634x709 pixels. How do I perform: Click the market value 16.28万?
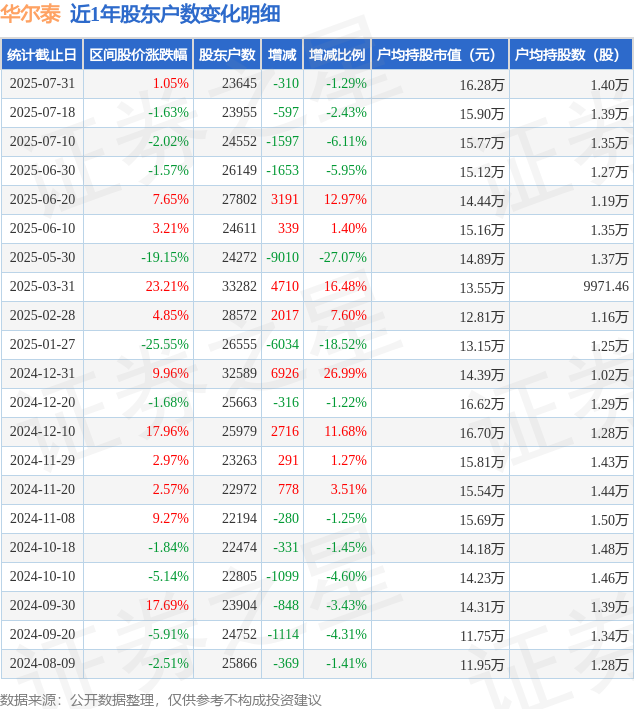pos(482,85)
